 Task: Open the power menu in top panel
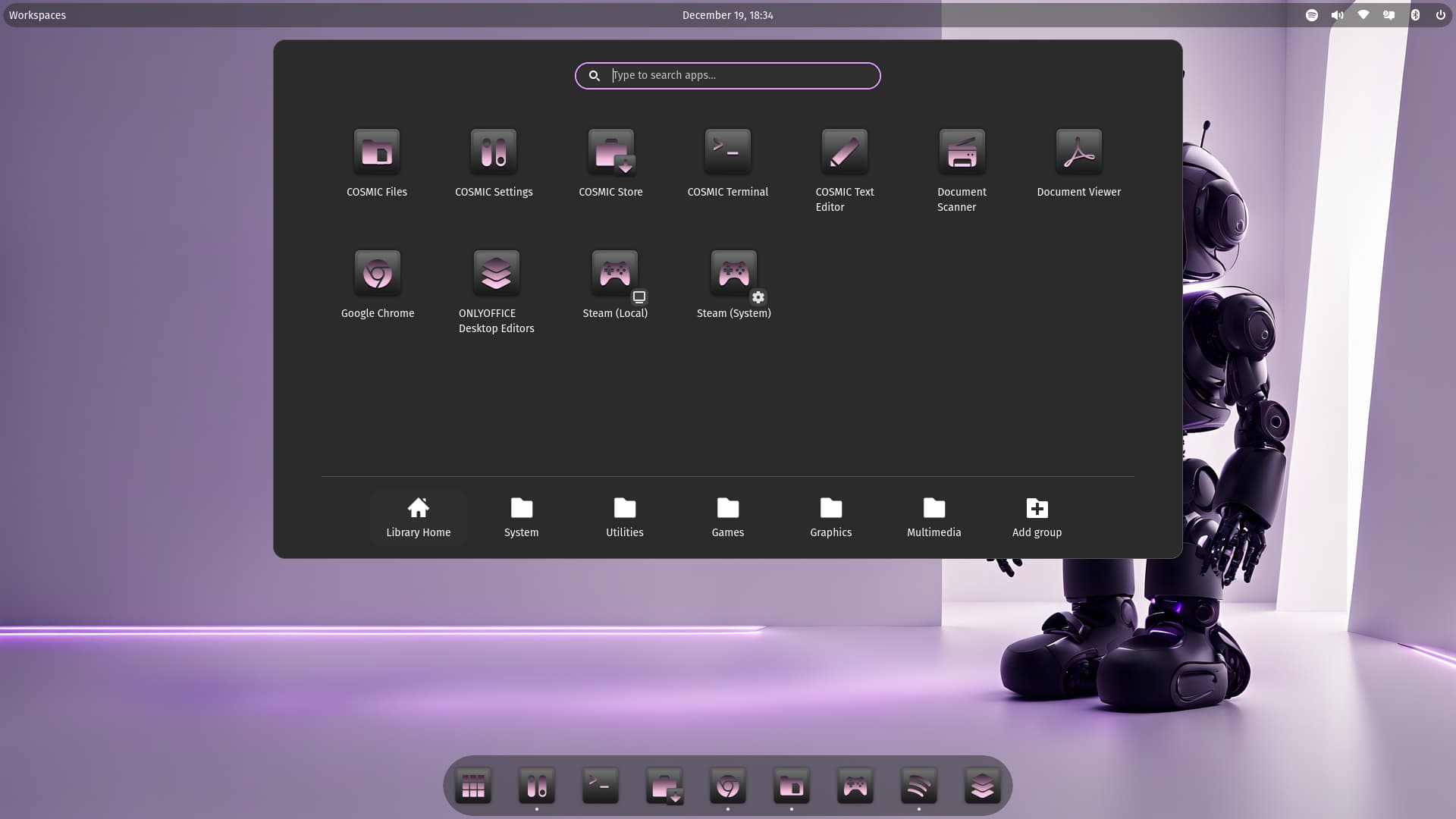point(1441,15)
